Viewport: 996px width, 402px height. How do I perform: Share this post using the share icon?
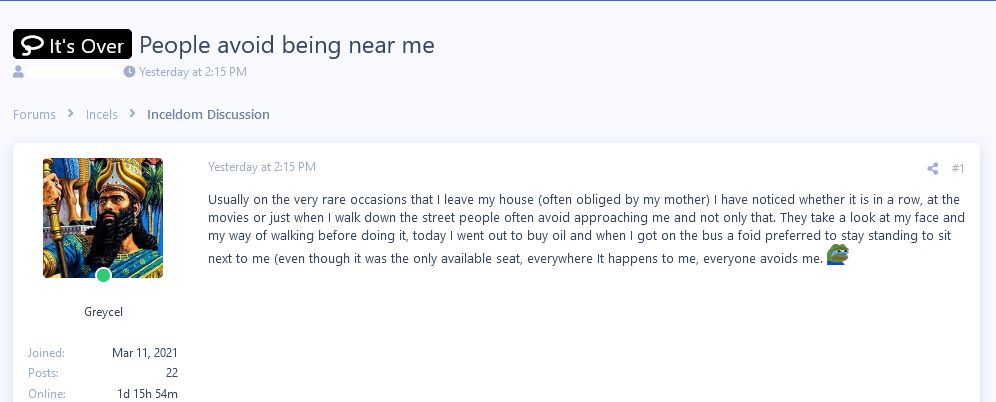point(932,169)
